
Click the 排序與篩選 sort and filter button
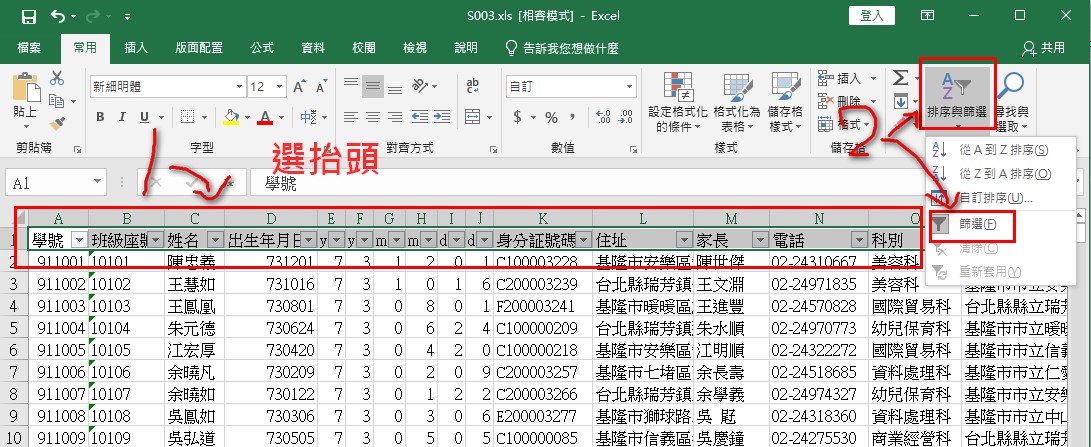(957, 98)
